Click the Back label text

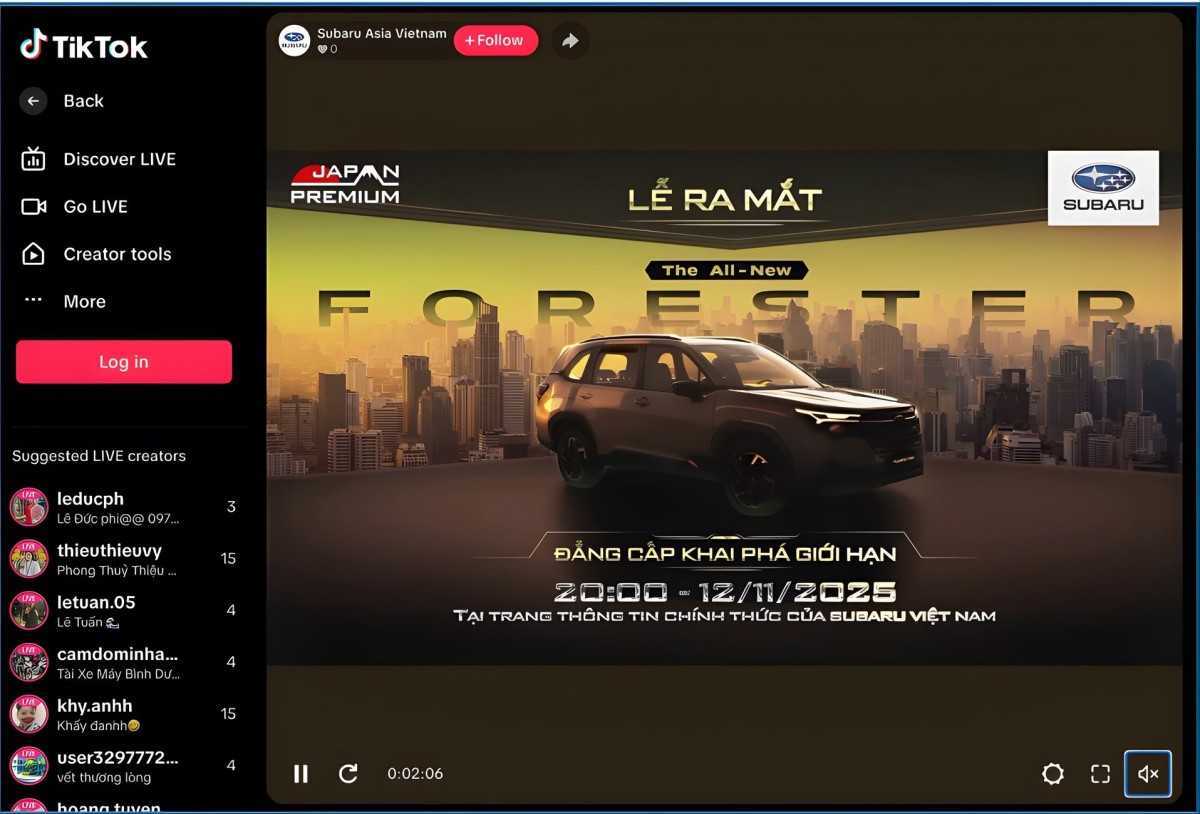[x=84, y=101]
